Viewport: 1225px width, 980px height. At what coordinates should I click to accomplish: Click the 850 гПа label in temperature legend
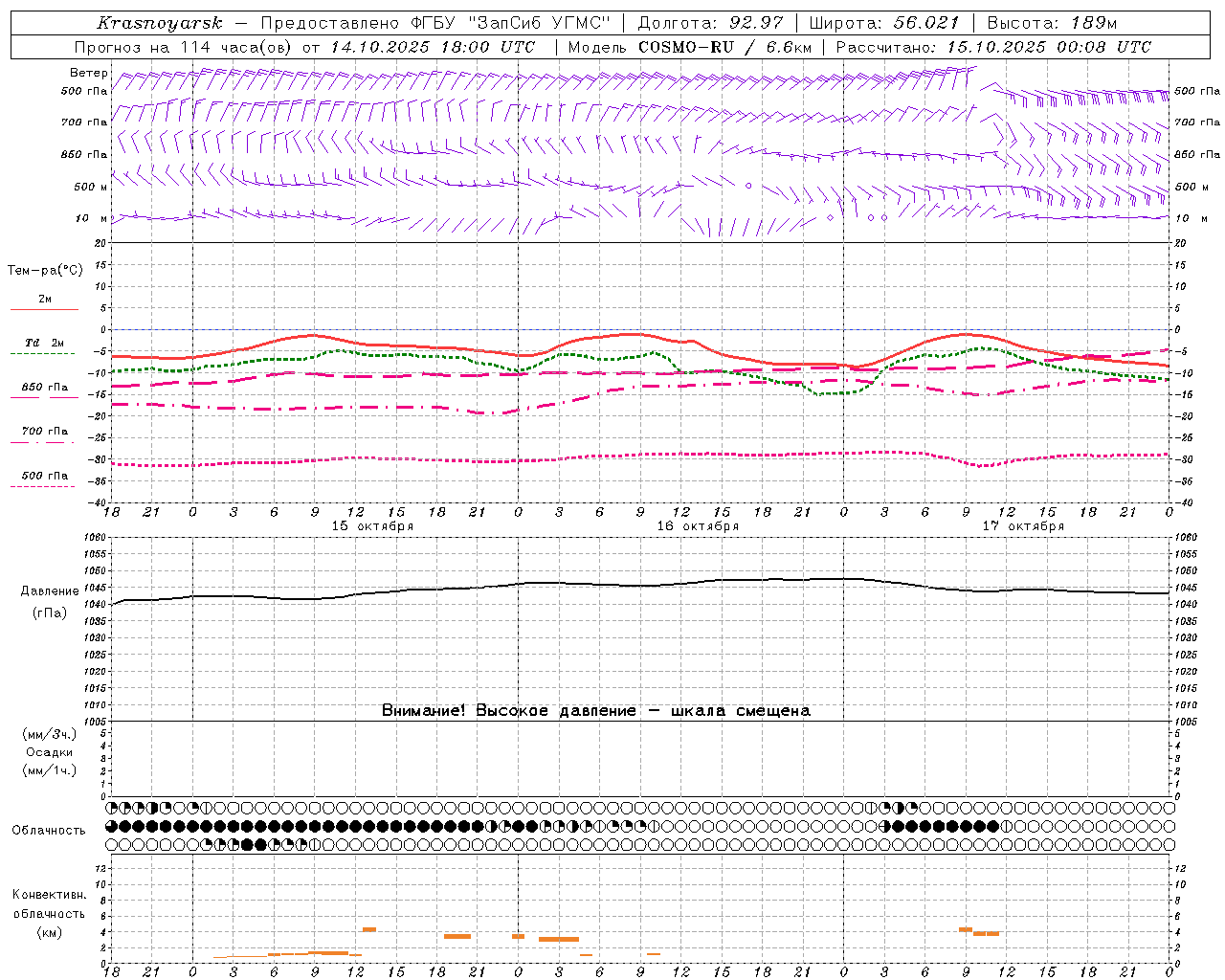[x=45, y=388]
